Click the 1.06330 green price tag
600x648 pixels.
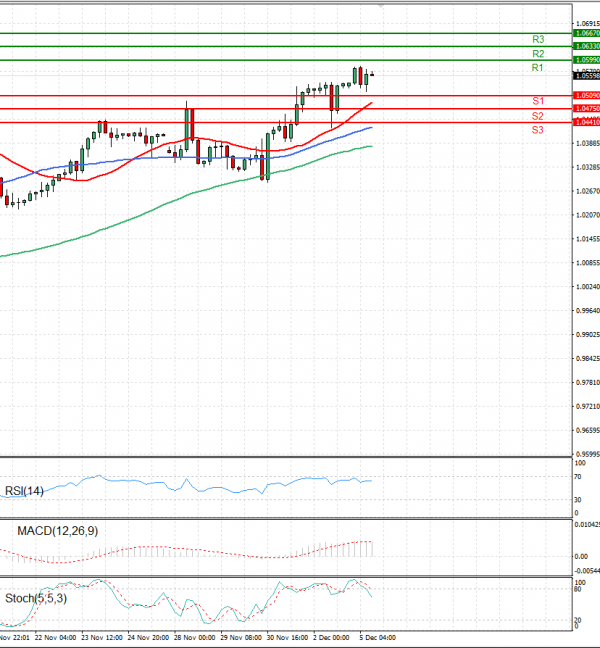[x=586, y=46]
